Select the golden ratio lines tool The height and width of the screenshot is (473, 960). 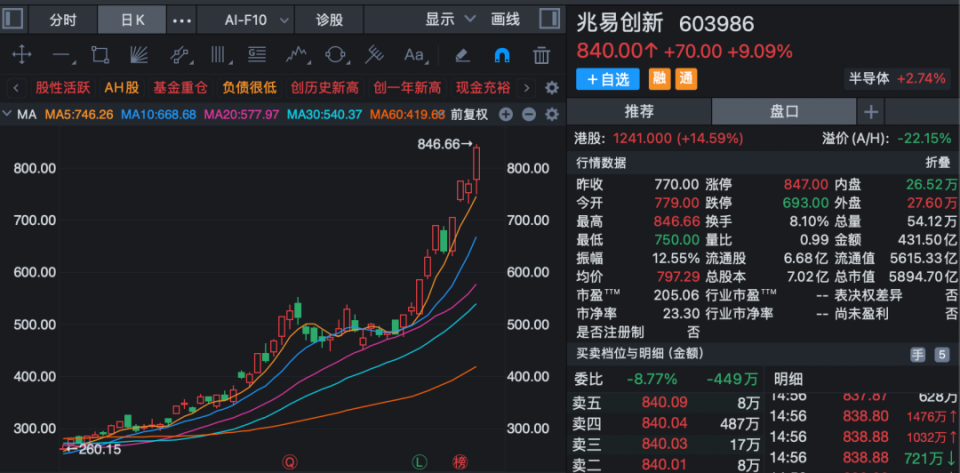(257, 55)
